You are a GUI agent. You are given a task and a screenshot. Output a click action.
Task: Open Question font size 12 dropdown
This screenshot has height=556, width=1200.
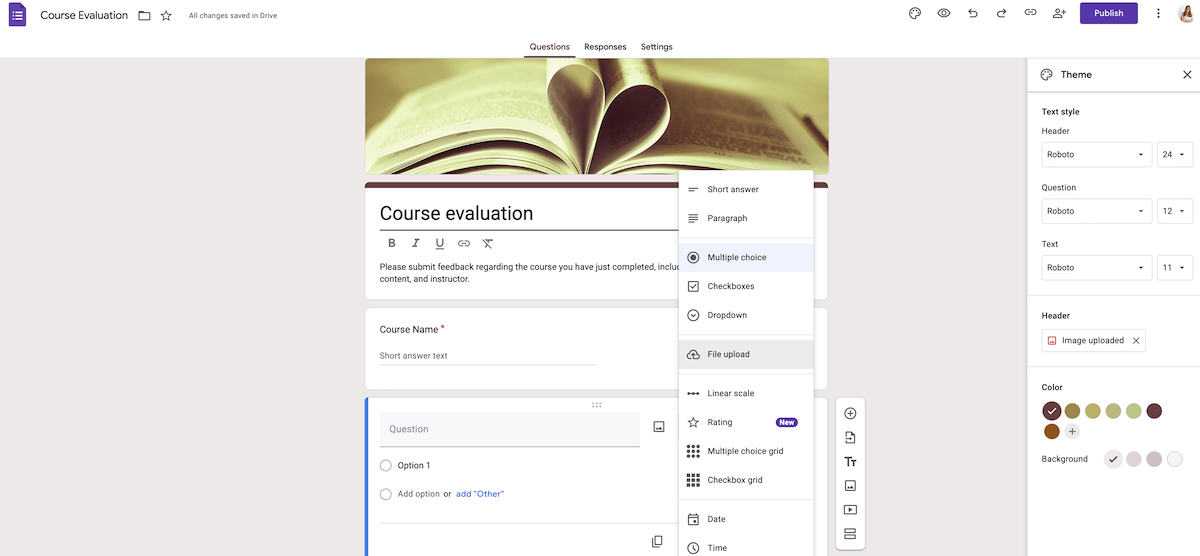pos(1175,211)
